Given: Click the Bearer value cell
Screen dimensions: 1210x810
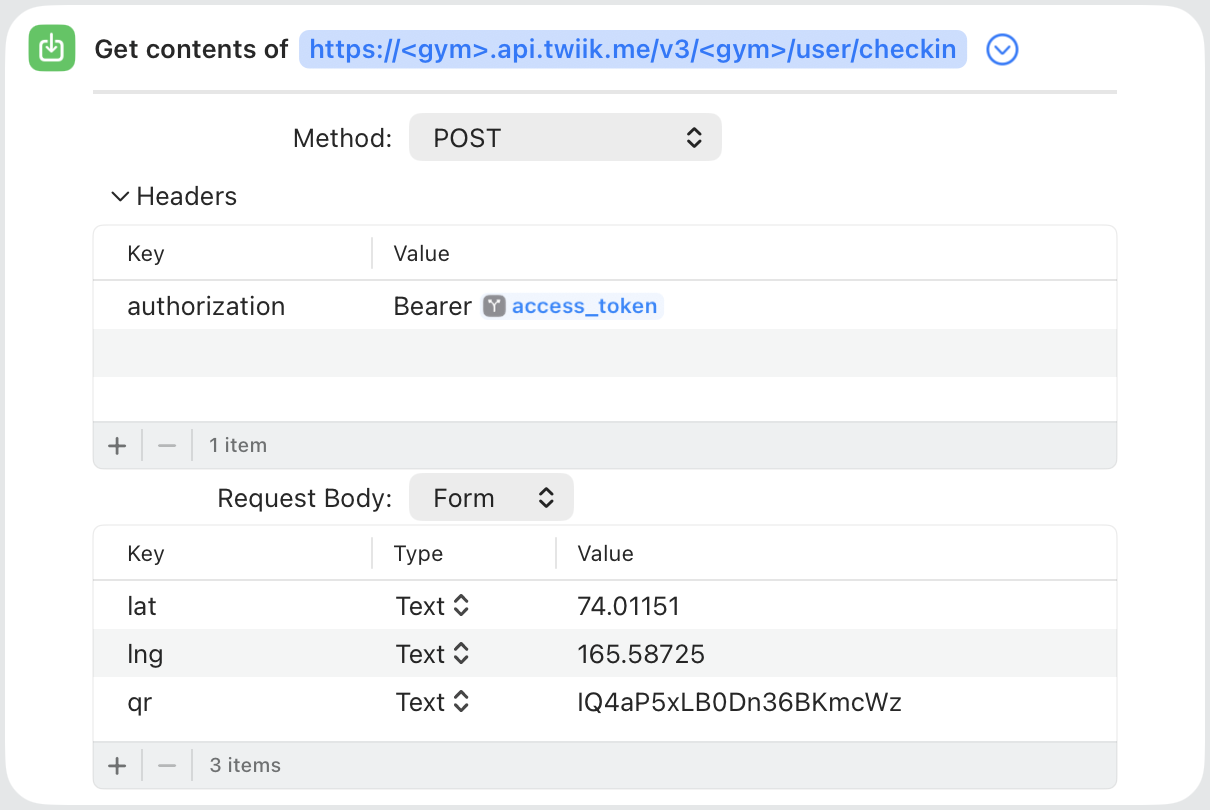Looking at the screenshot, I should pos(432,306).
